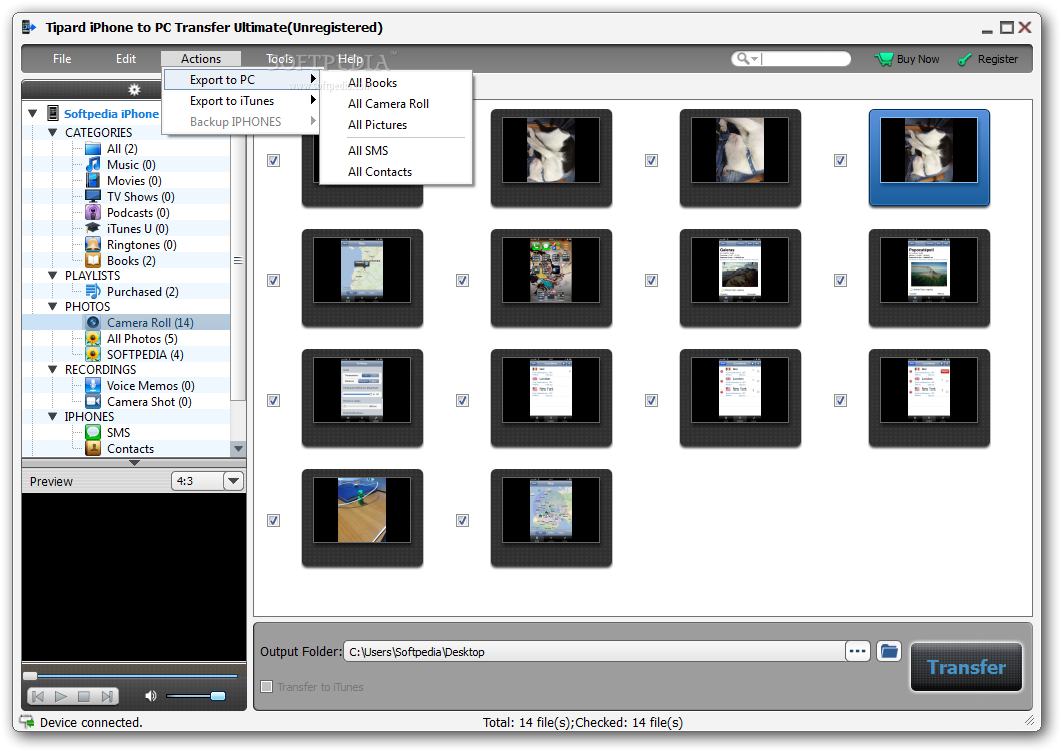
Task: Choose All Camera Roll in the submenu
Action: click(x=388, y=104)
